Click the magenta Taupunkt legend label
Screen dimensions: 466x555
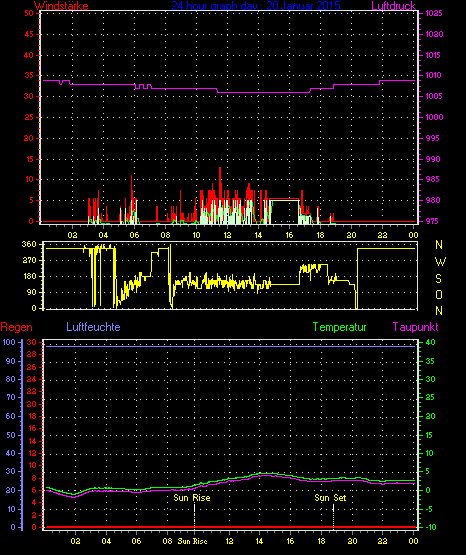(415, 327)
